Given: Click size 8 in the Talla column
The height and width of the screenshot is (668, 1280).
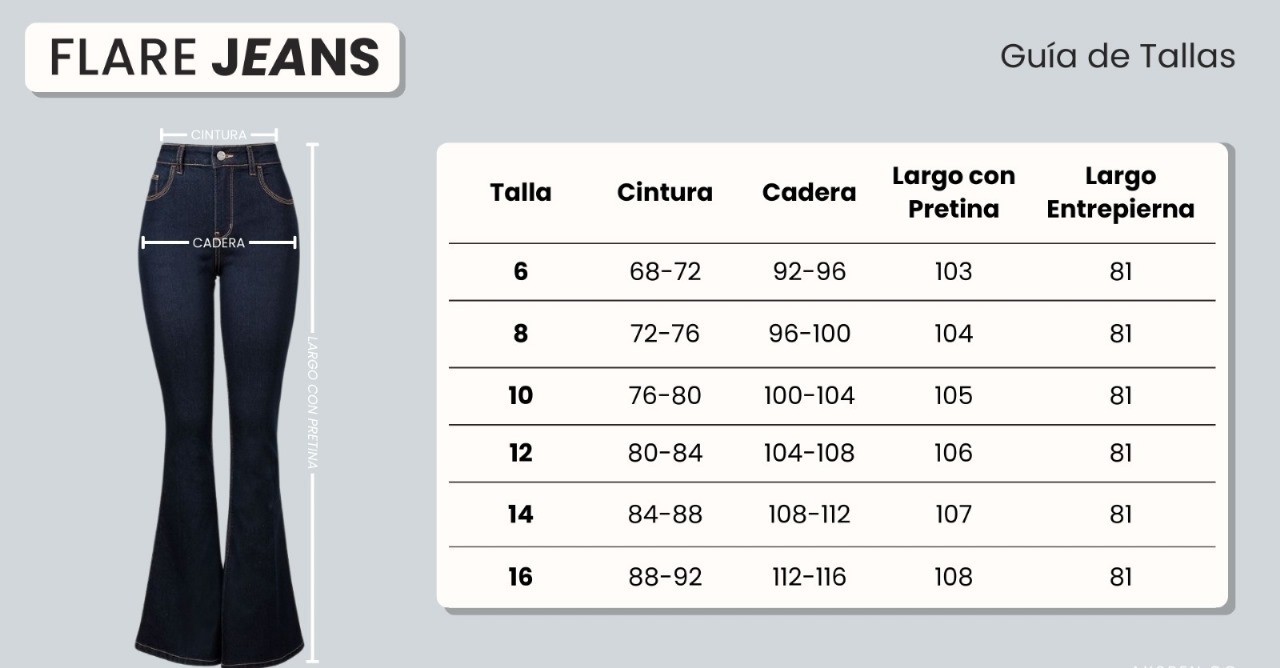Looking at the screenshot, I should [520, 334].
